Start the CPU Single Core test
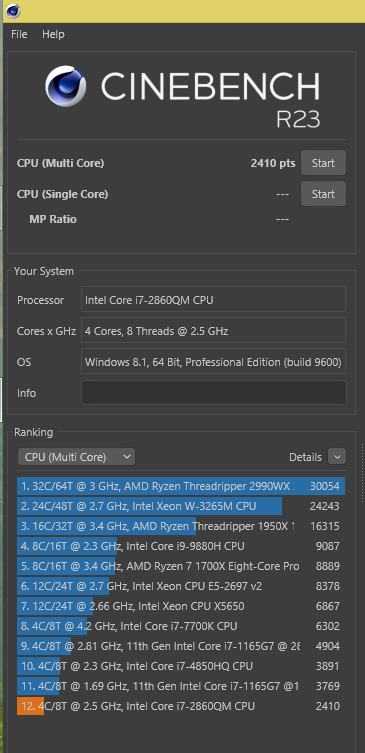This screenshot has width=365, height=753. (323, 194)
